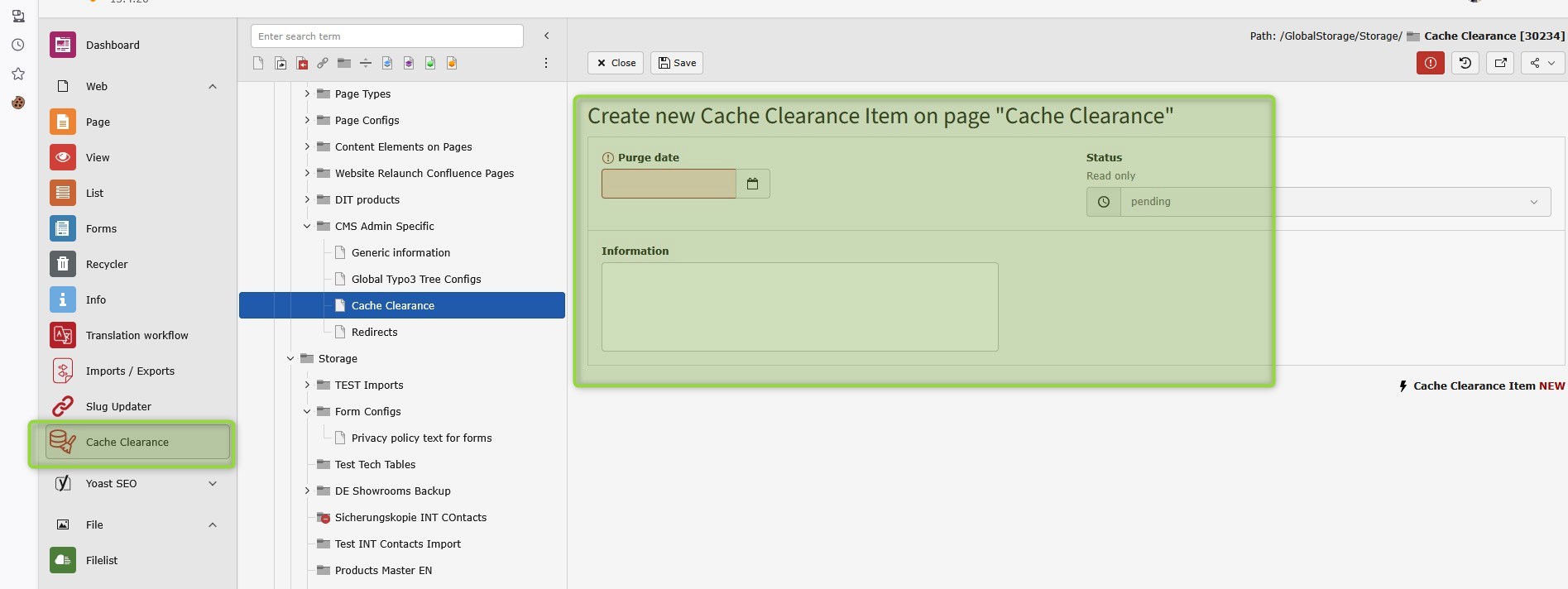1568x589 pixels.
Task: Select the link page type icon in the tree toolbar
Action: click(x=323, y=63)
